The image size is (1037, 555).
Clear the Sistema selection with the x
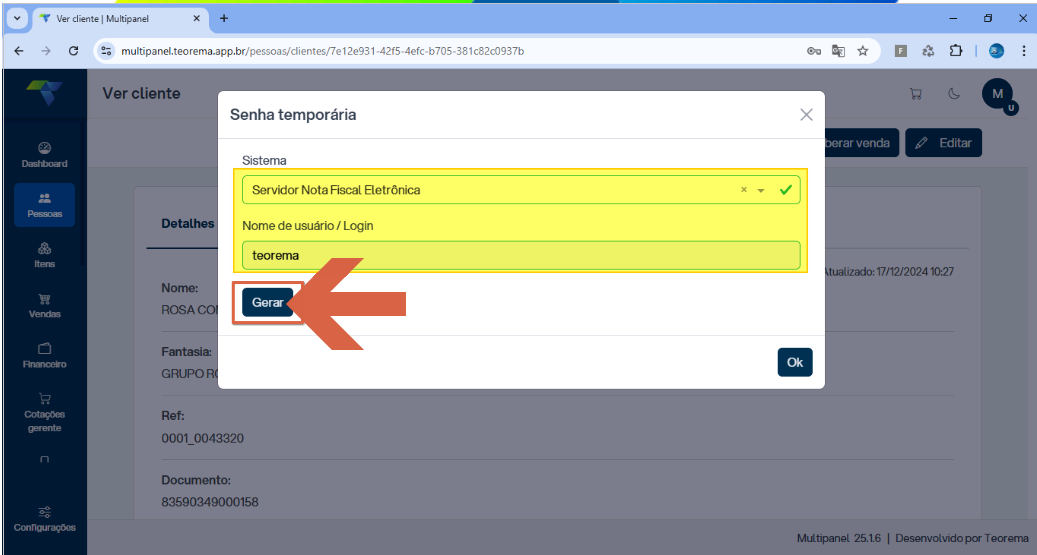[743, 190]
